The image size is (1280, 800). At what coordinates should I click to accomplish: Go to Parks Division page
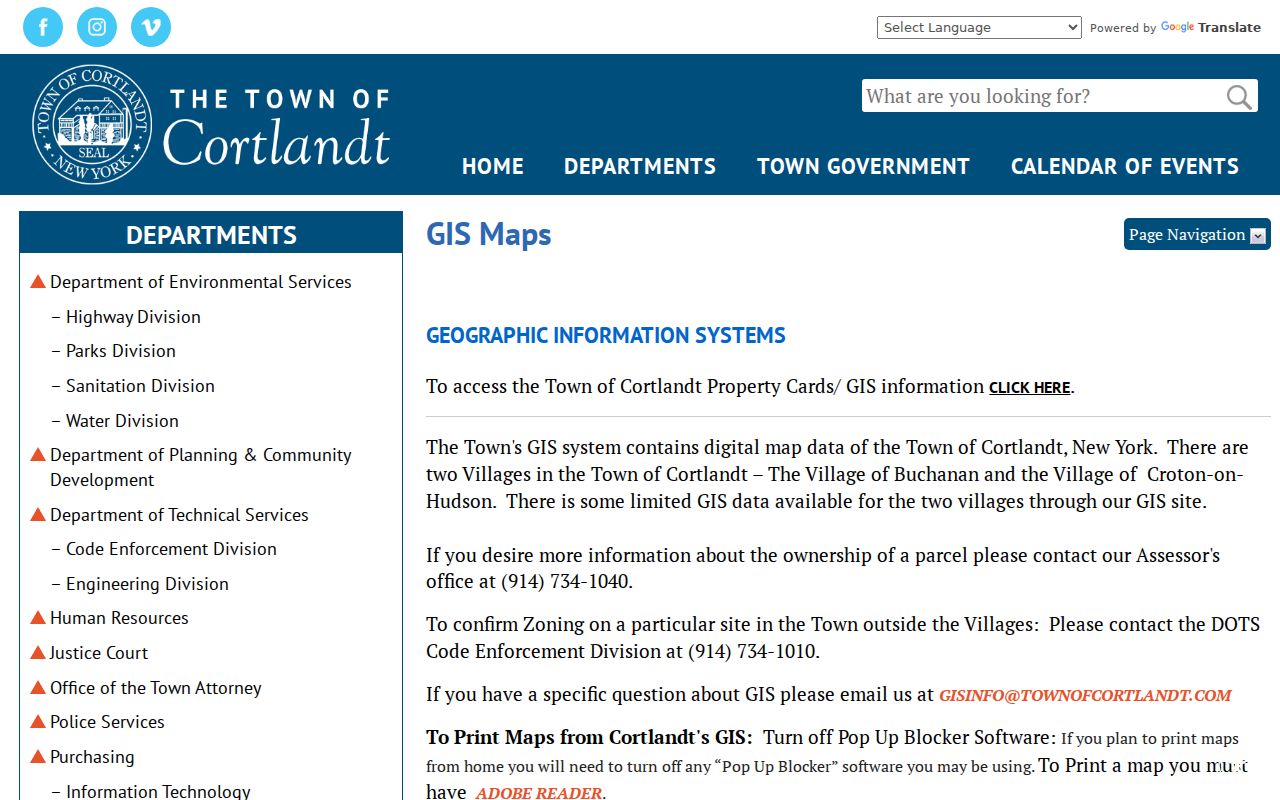[x=121, y=351]
